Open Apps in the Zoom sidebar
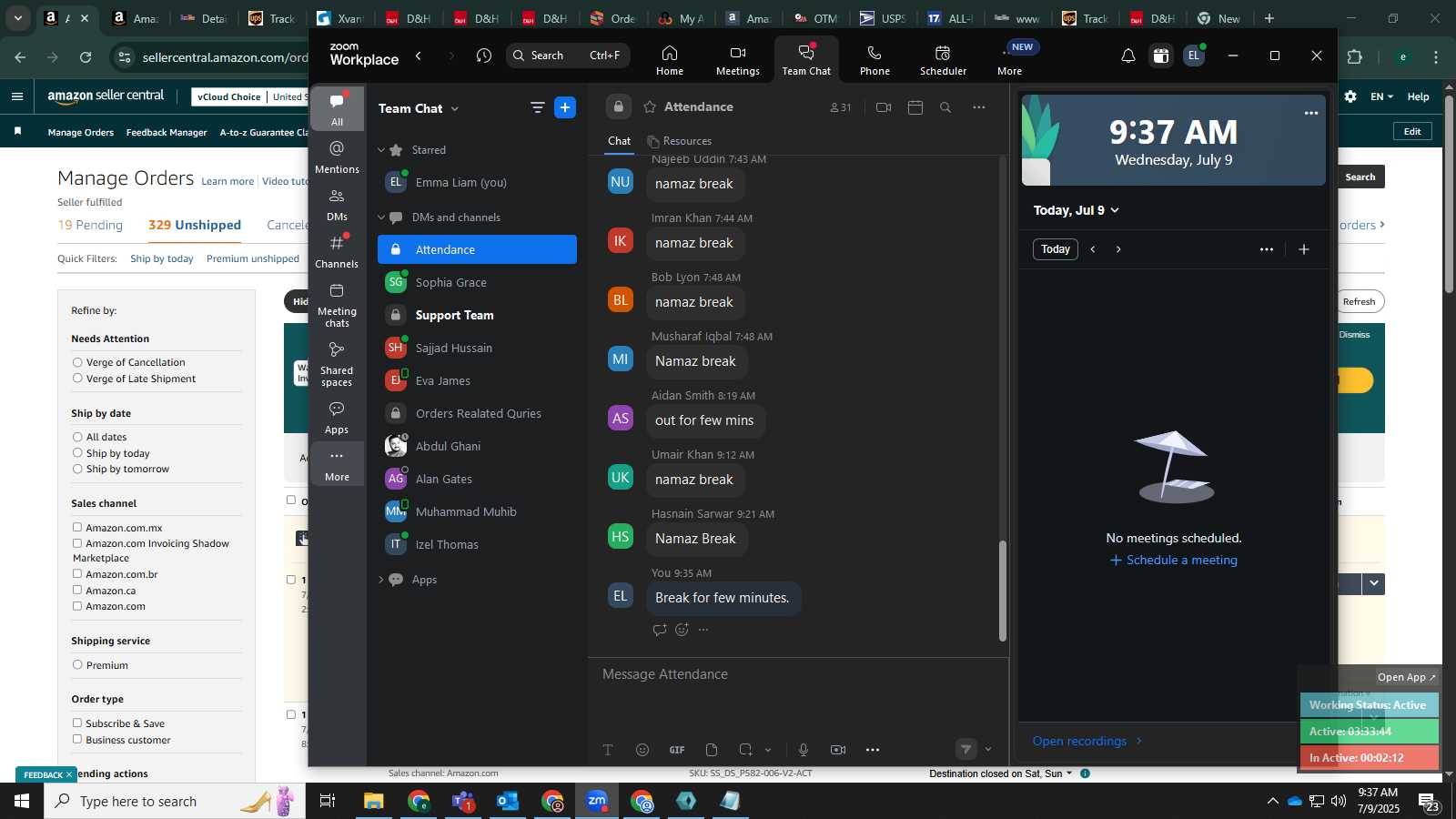 click(x=337, y=418)
